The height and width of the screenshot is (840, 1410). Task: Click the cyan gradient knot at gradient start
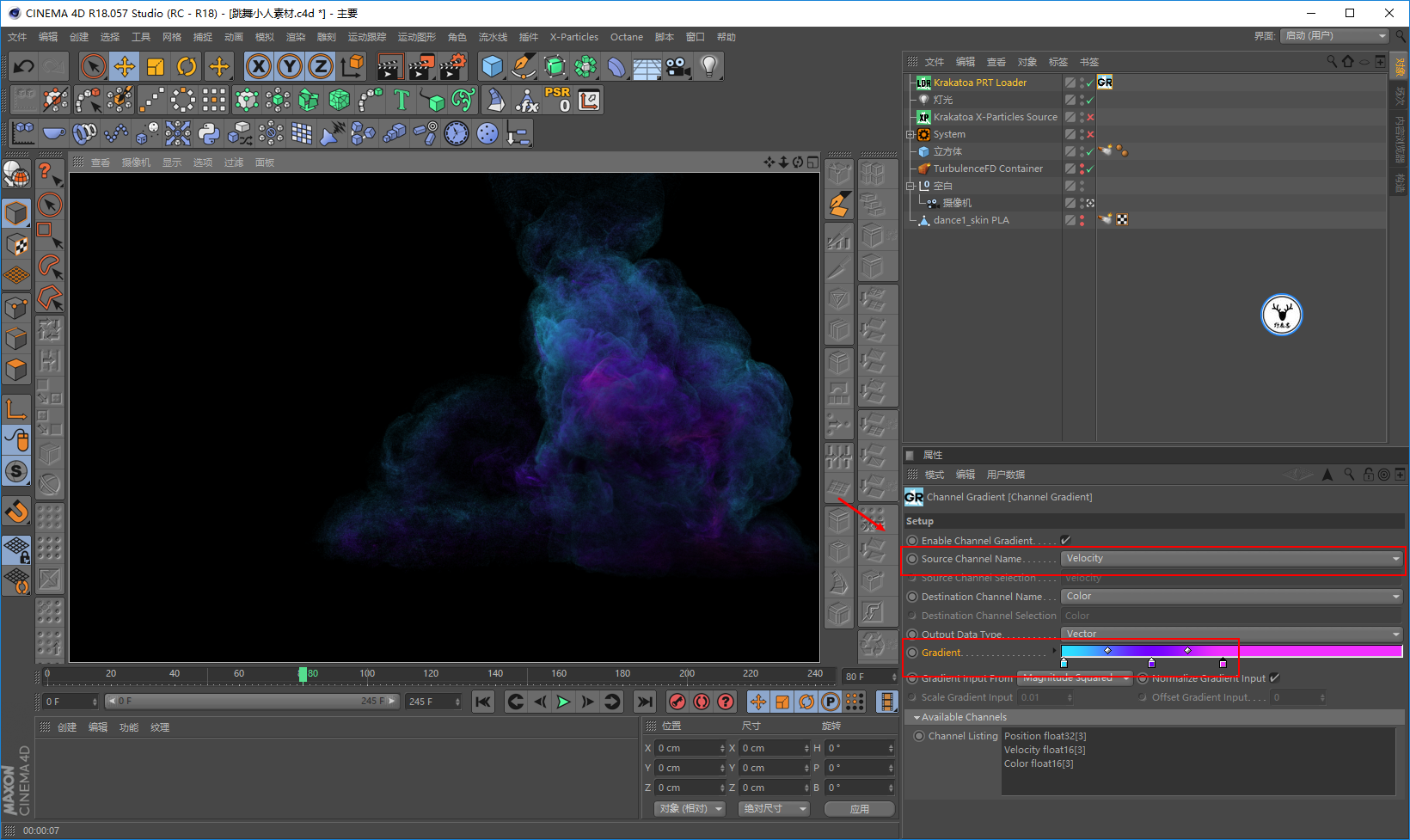coord(1064,663)
